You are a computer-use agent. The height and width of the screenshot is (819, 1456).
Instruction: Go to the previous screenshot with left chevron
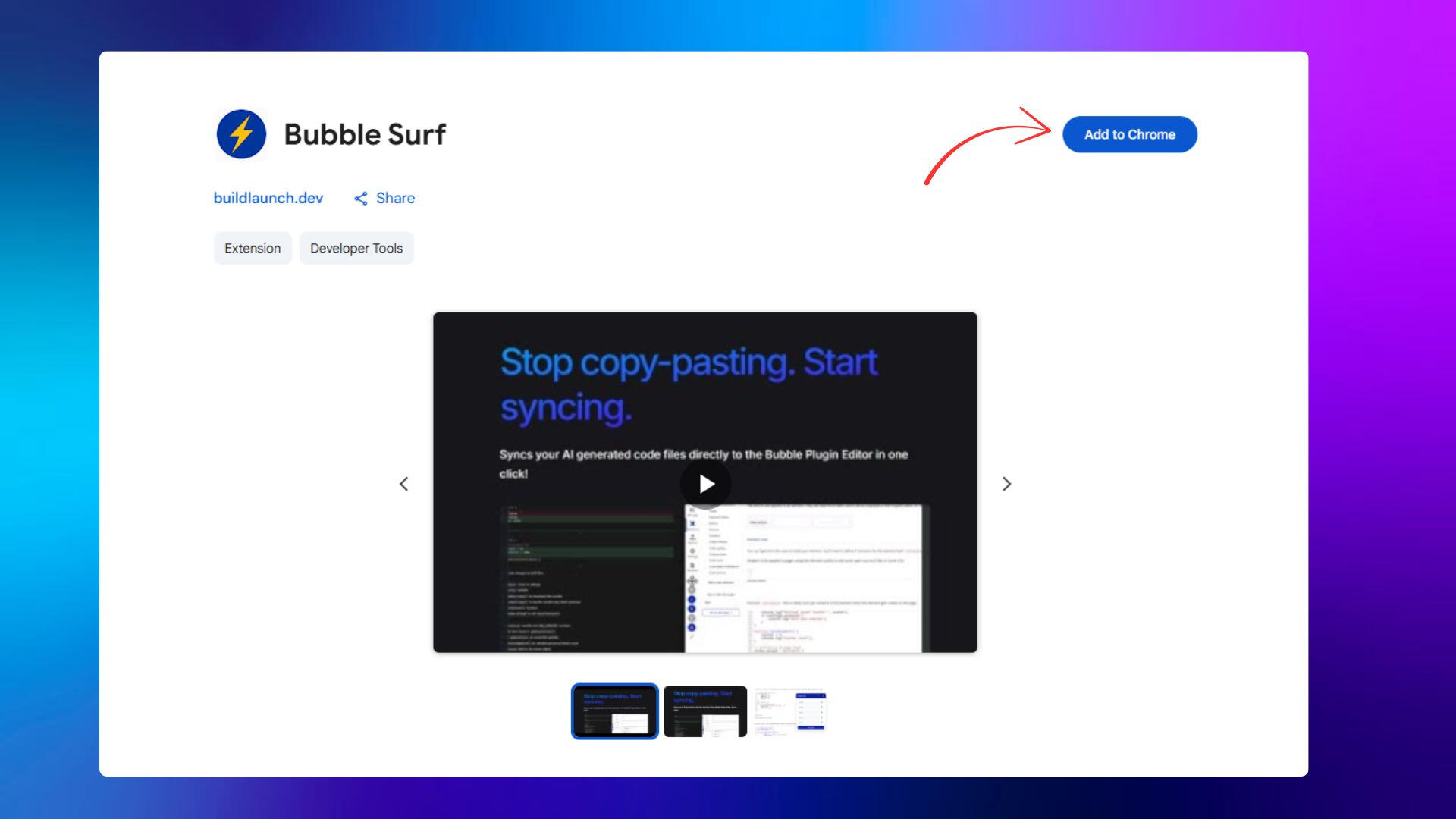(x=404, y=484)
